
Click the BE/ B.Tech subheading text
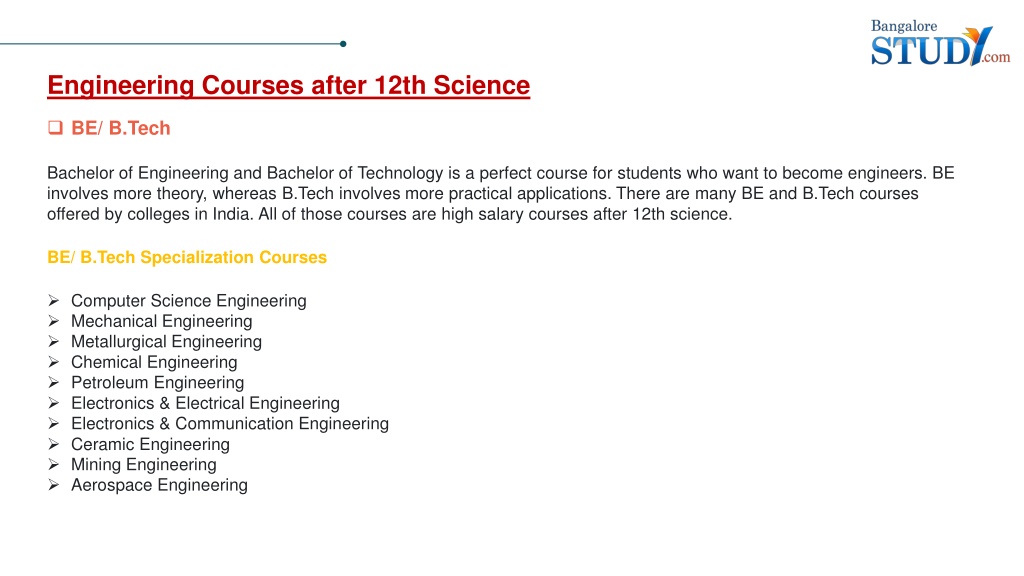tap(121, 128)
